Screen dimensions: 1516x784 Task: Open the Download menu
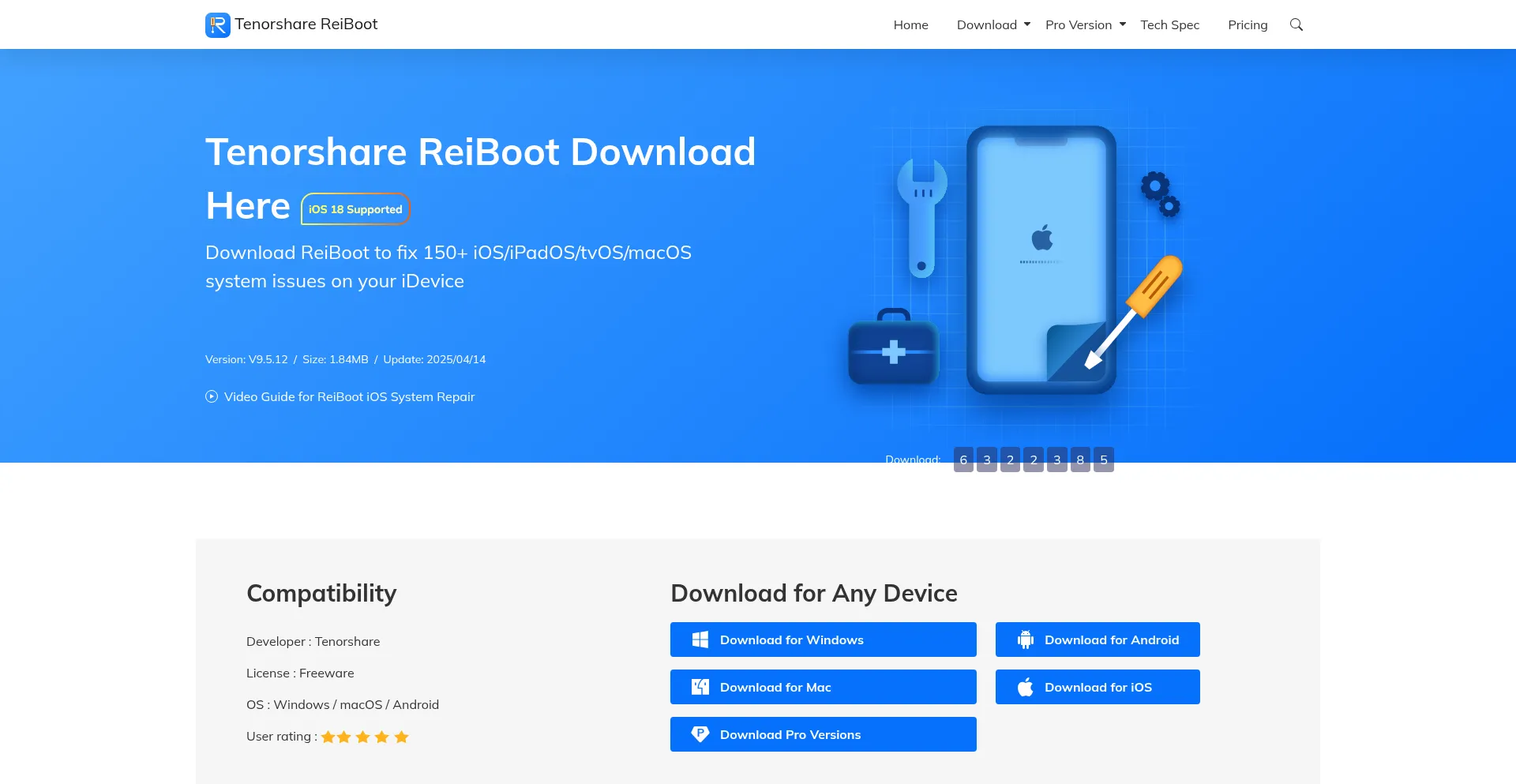tap(987, 24)
